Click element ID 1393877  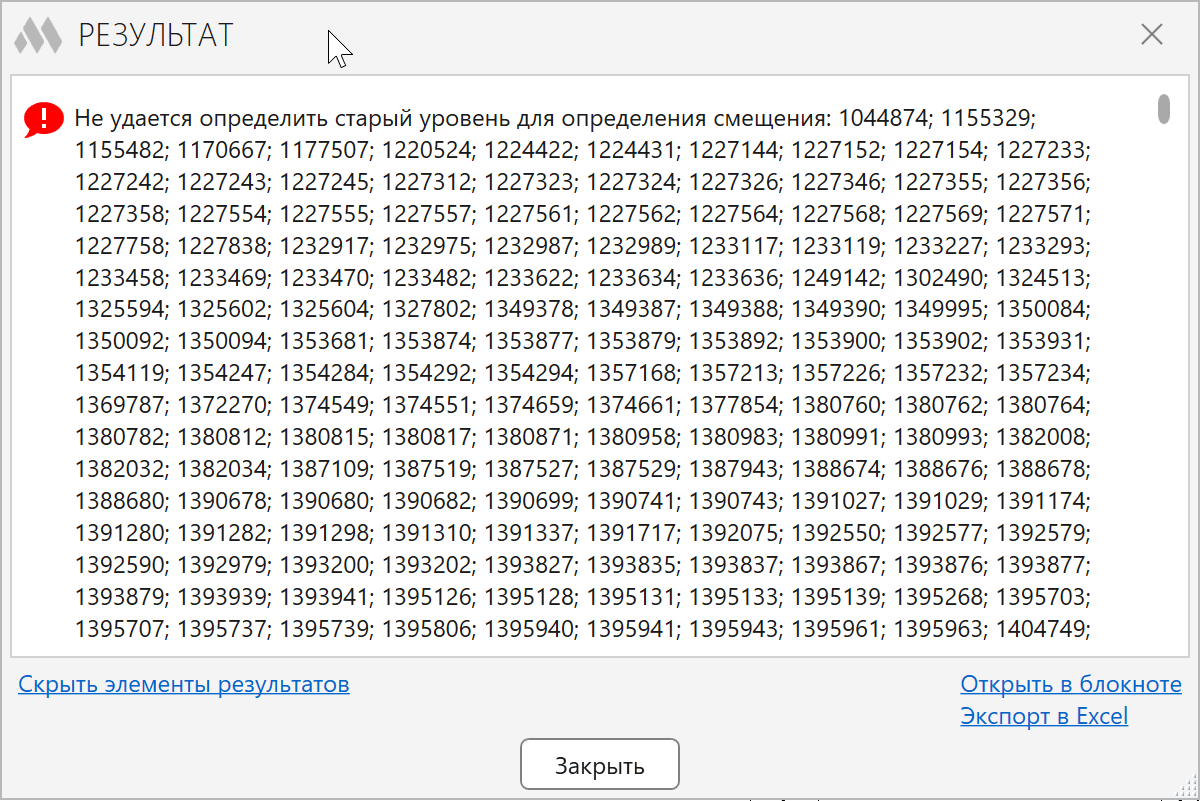coord(1040,566)
